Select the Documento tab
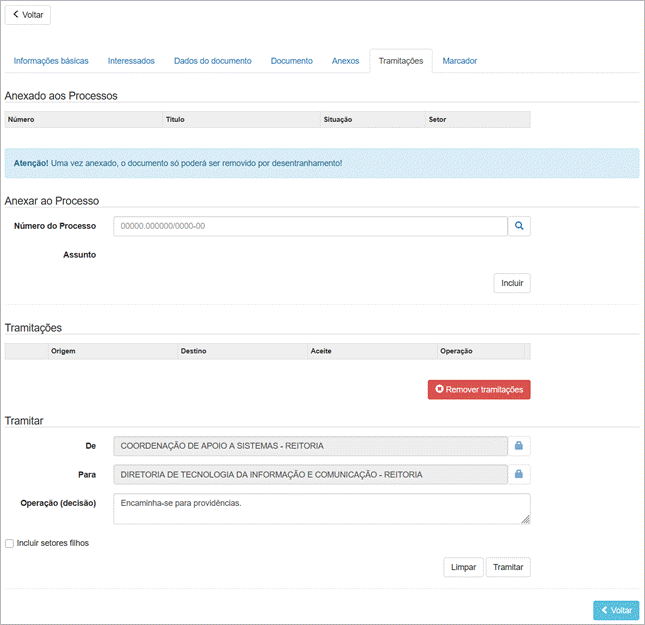This screenshot has width=645, height=625. pyautogui.click(x=291, y=61)
